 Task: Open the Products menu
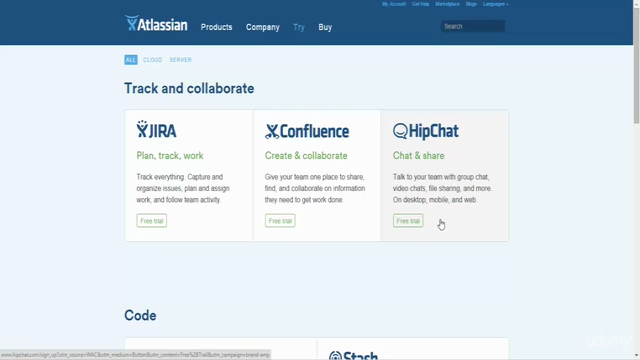coord(216,27)
